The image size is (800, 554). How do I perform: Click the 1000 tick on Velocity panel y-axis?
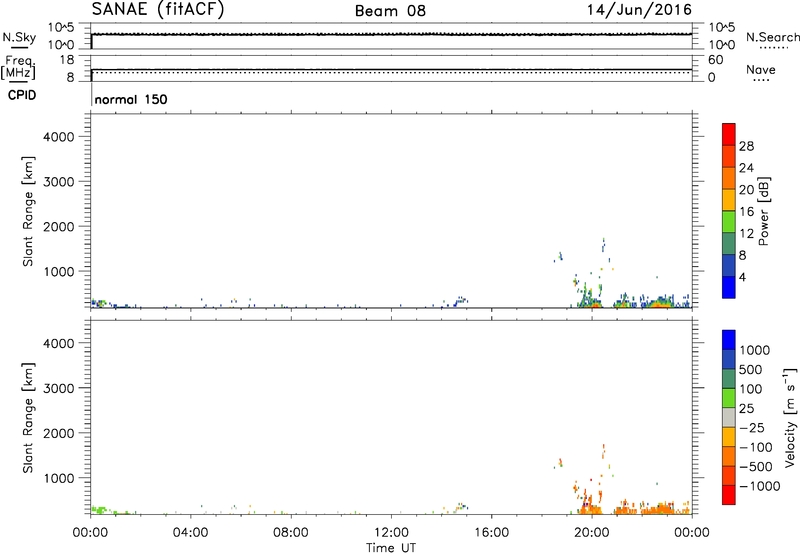click(x=59, y=478)
